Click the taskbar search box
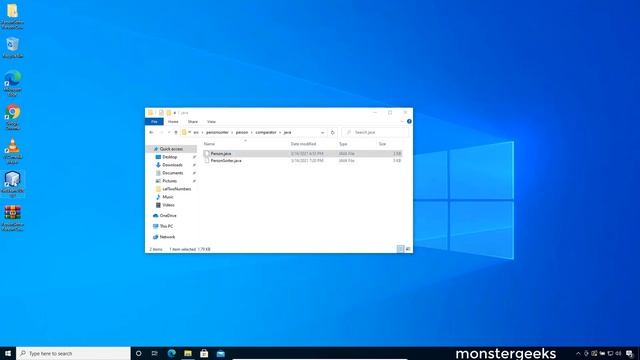 click(73, 353)
